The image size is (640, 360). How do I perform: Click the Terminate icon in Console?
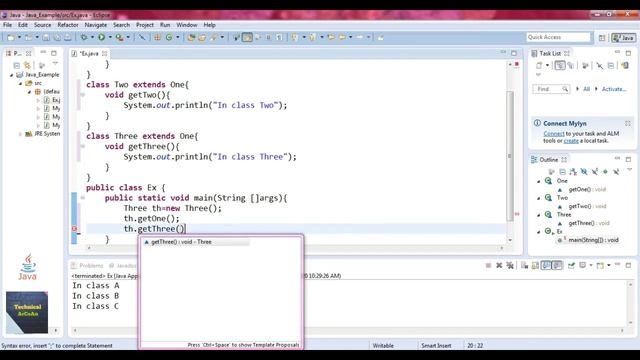pyautogui.click(x=488, y=266)
